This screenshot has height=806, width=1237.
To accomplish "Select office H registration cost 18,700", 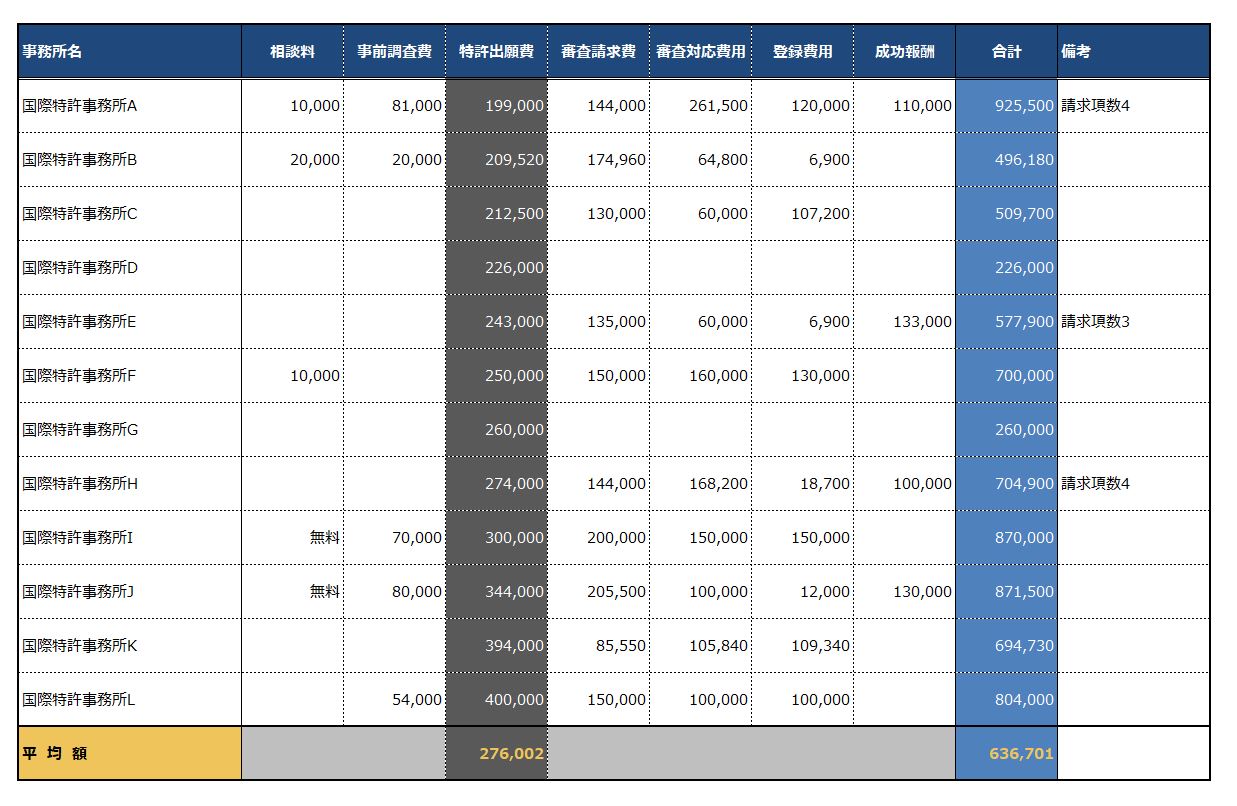I will (x=802, y=484).
